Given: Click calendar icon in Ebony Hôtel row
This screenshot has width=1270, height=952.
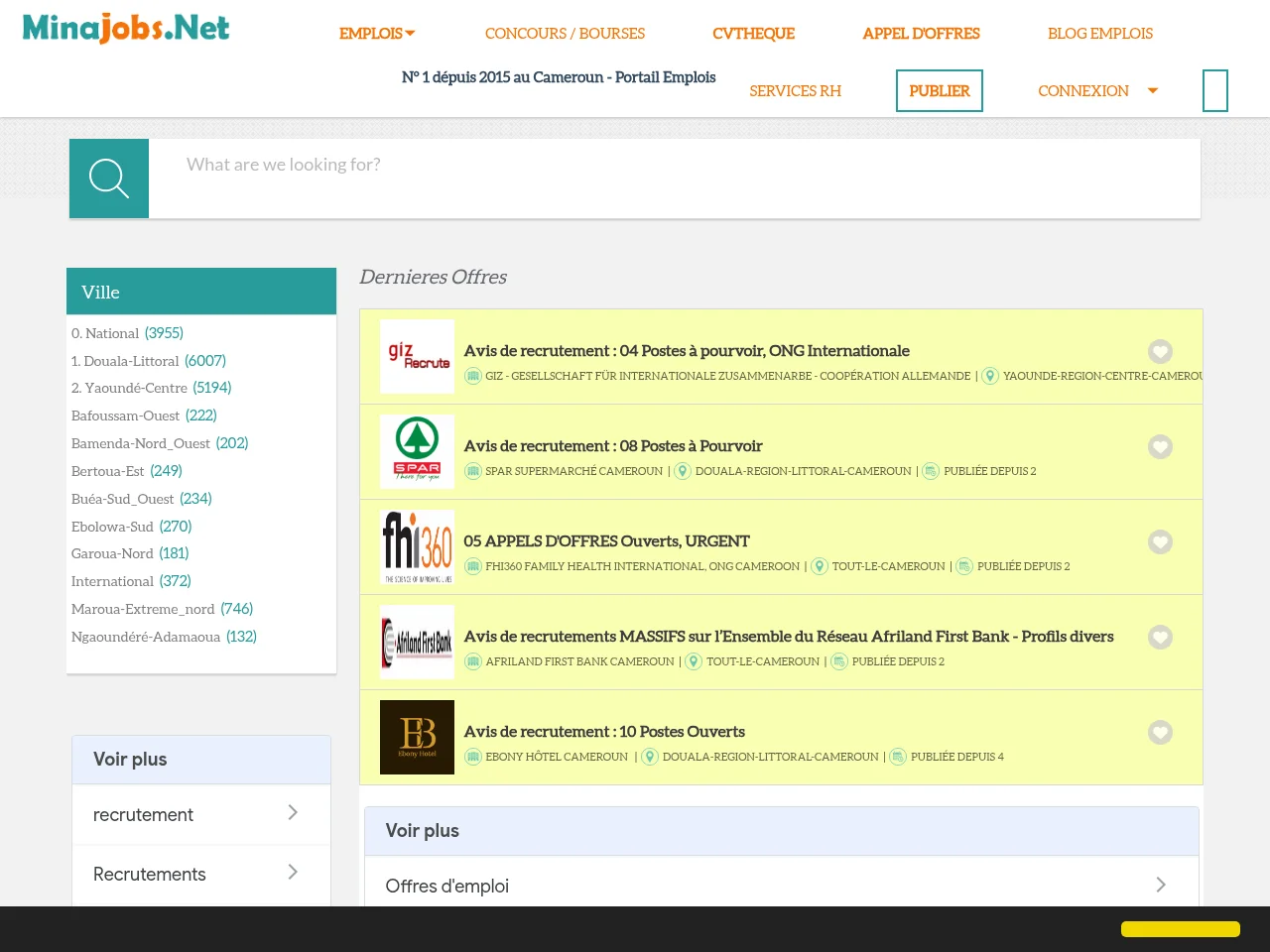Looking at the screenshot, I should point(898,757).
